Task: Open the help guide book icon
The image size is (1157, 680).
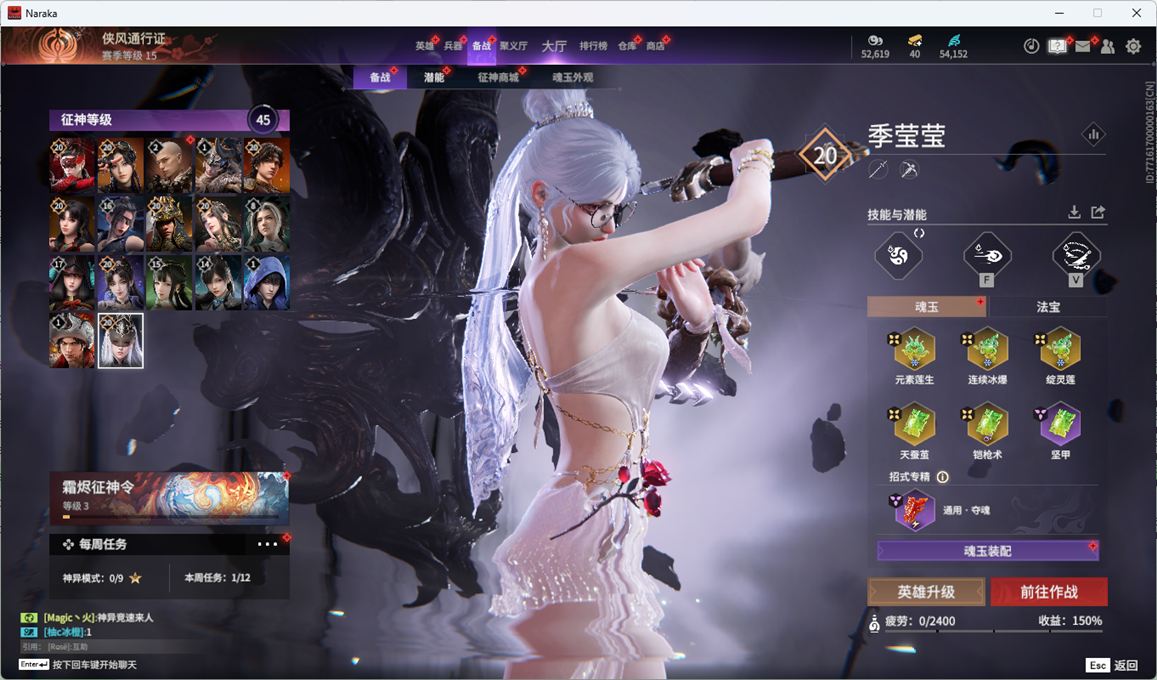Action: pyautogui.click(x=1057, y=46)
